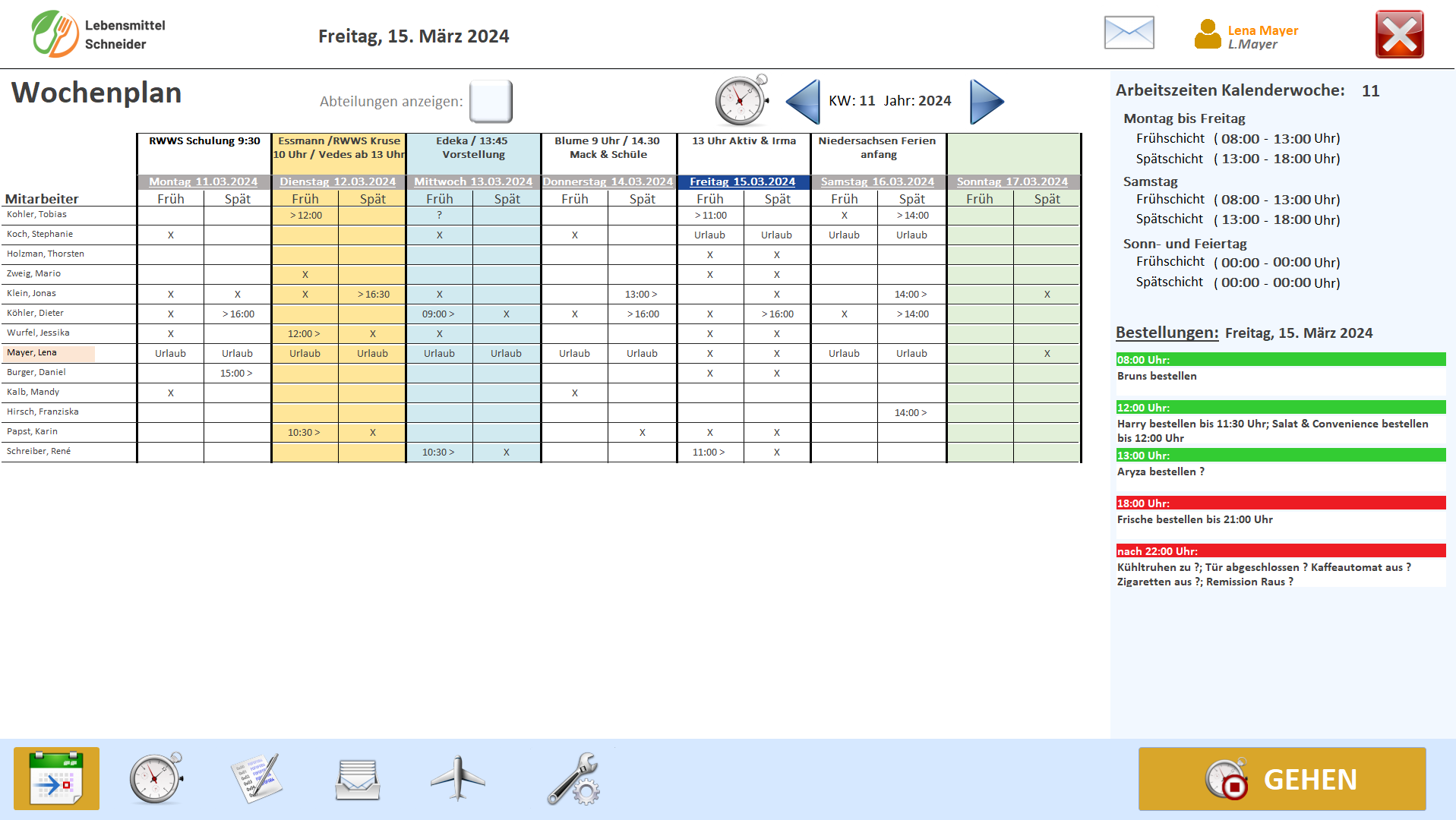Go to previous calendar week arrow
1456x820 pixels.
click(803, 101)
